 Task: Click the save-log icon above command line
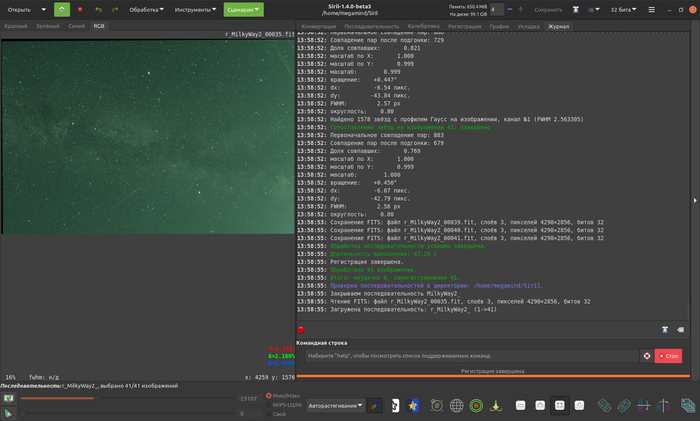click(665, 329)
